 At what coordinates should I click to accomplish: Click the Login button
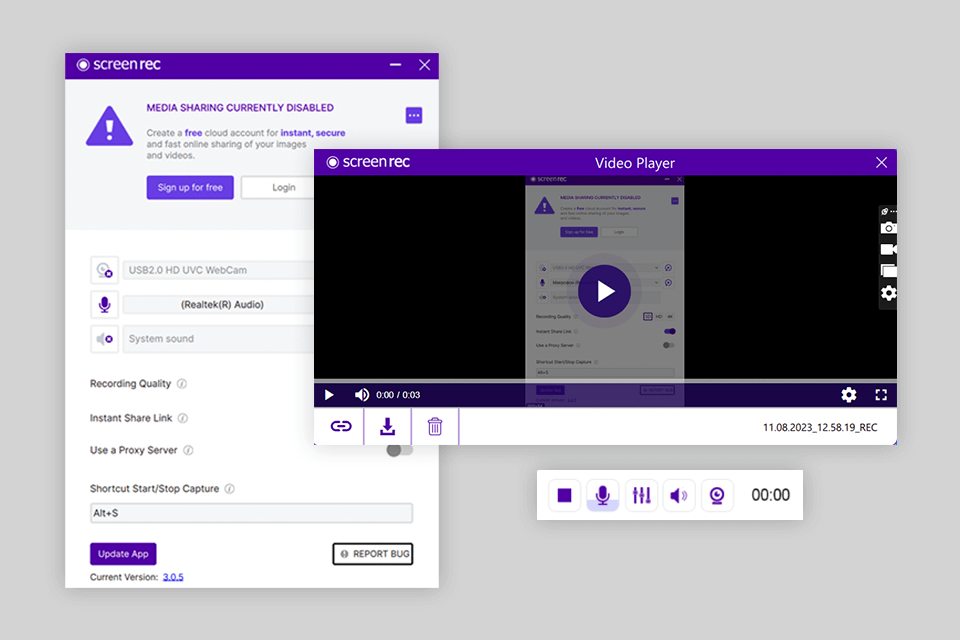click(278, 187)
